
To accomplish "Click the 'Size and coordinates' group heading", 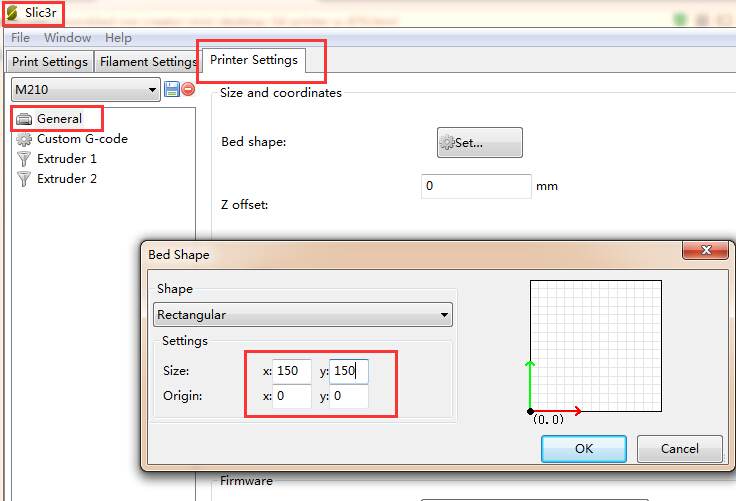I will coord(281,93).
